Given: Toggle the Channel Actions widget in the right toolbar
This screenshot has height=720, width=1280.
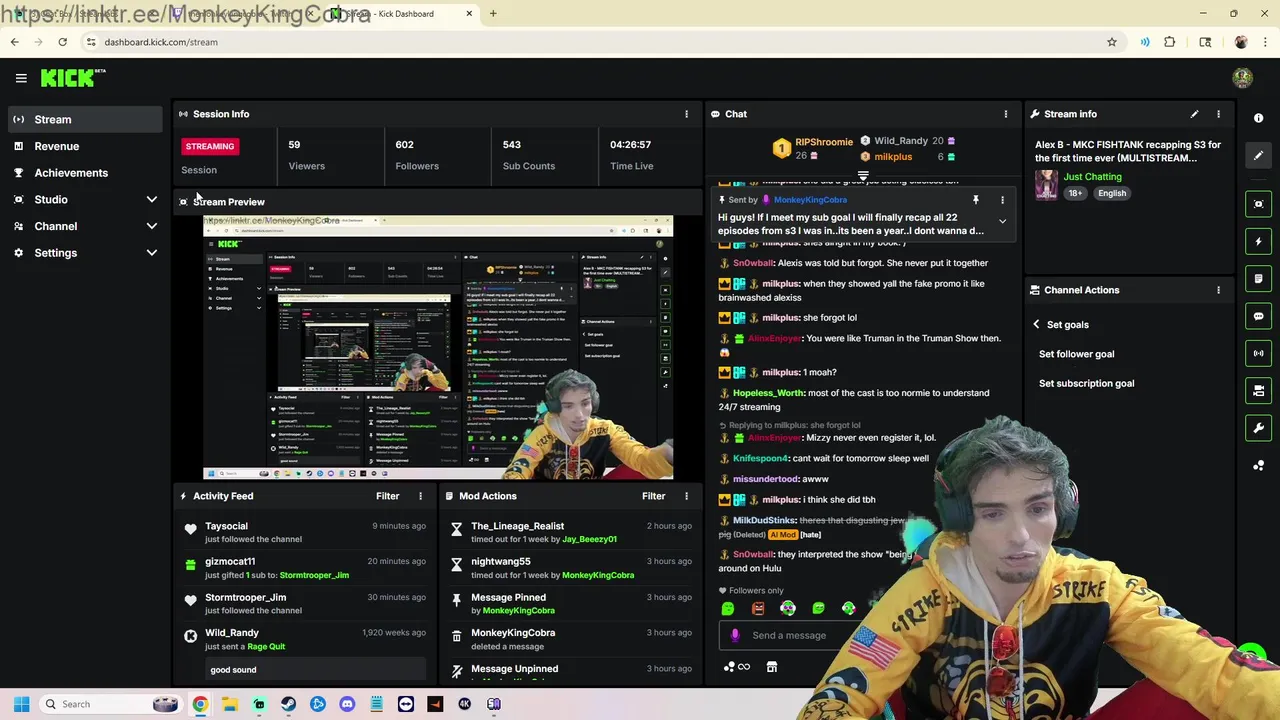Looking at the screenshot, I should (x=1258, y=391).
